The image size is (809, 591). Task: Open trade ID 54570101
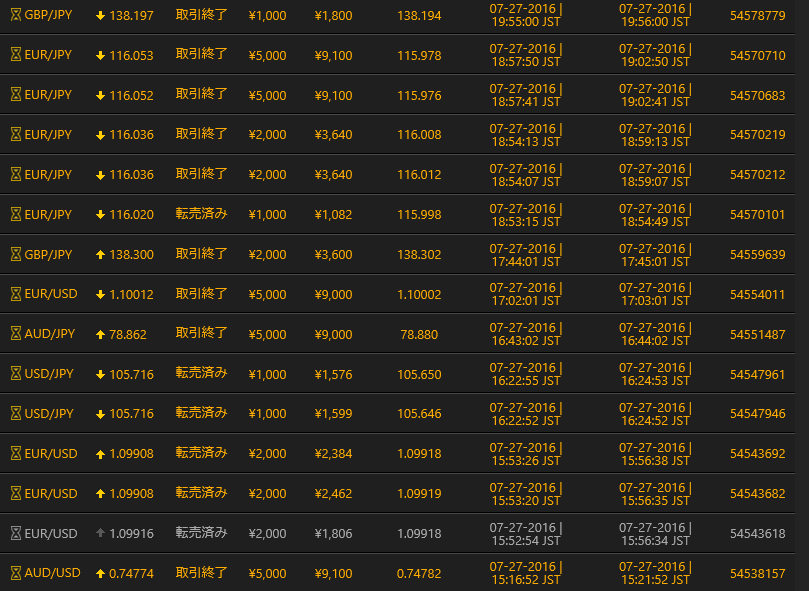(x=757, y=215)
